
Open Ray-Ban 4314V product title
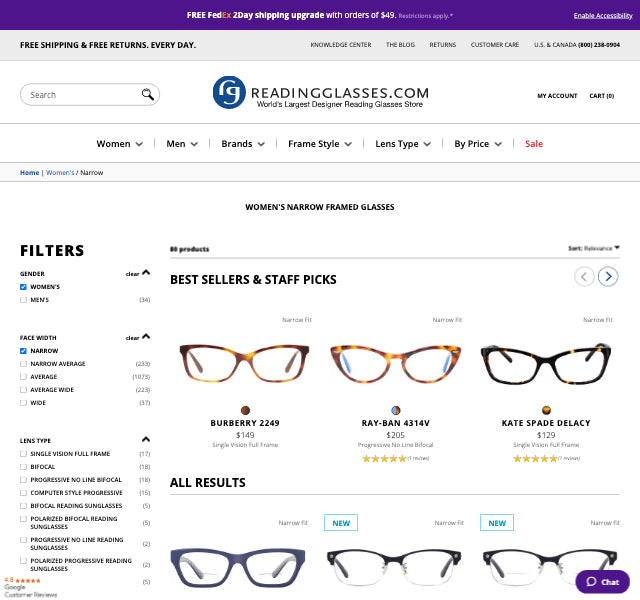(x=396, y=423)
